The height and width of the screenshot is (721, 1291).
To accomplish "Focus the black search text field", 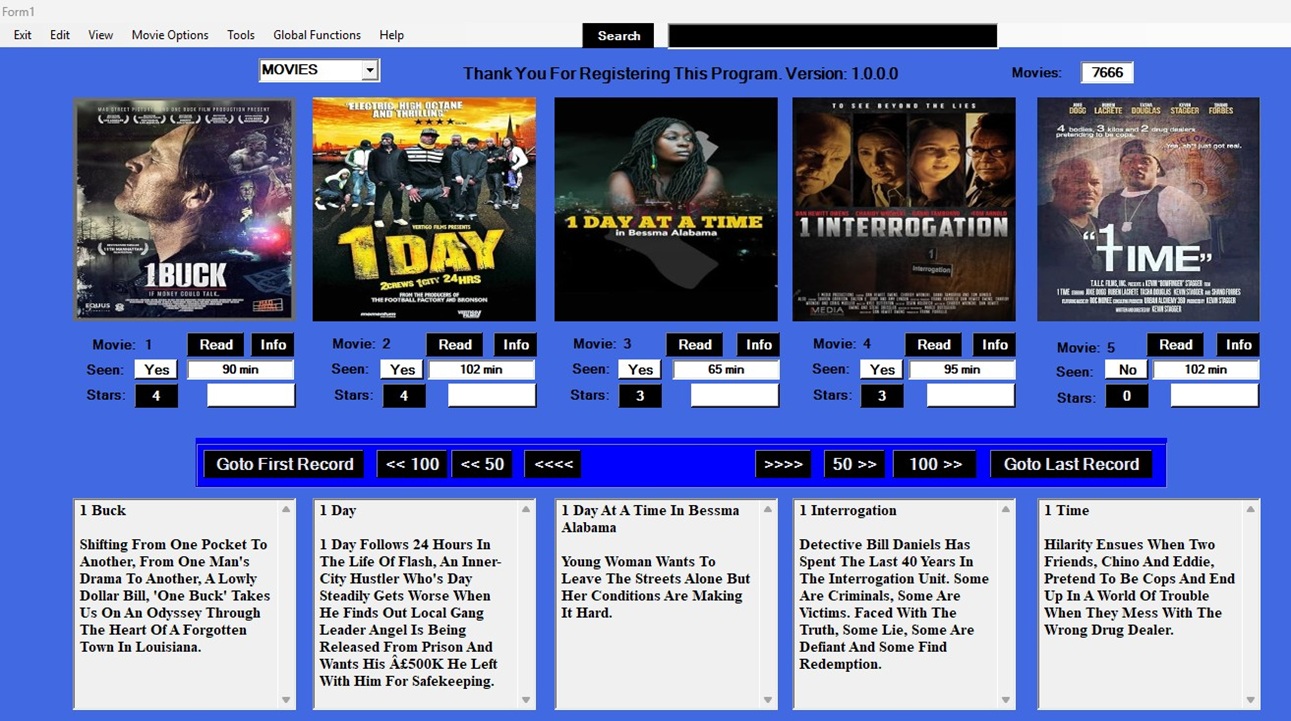I will (x=832, y=36).
